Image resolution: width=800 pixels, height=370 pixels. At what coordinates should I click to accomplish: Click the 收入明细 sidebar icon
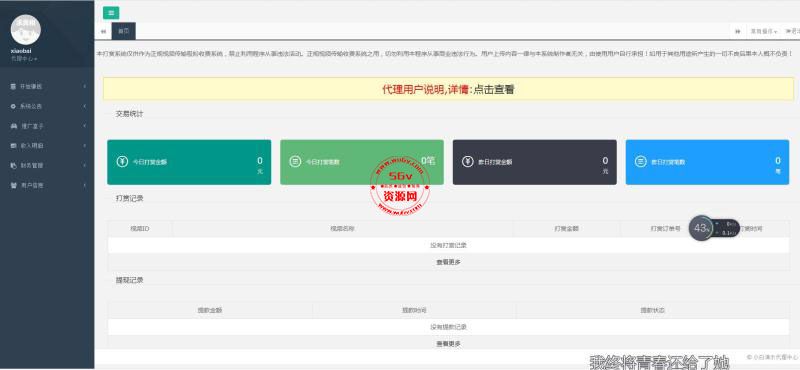click(x=13, y=146)
